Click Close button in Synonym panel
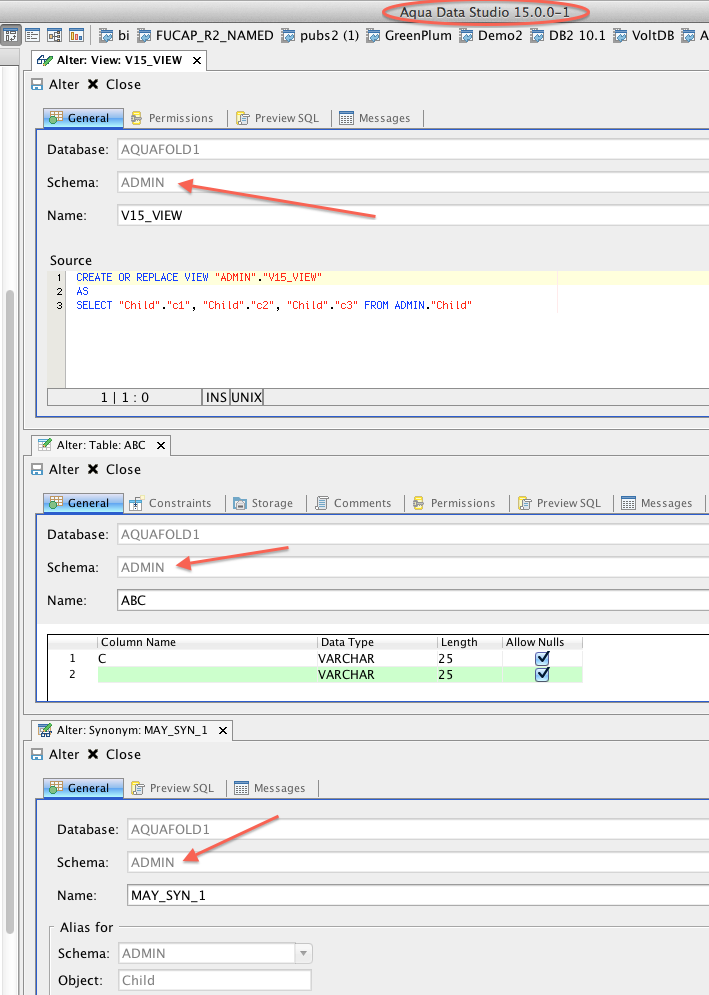The height and width of the screenshot is (995, 709). 114,754
